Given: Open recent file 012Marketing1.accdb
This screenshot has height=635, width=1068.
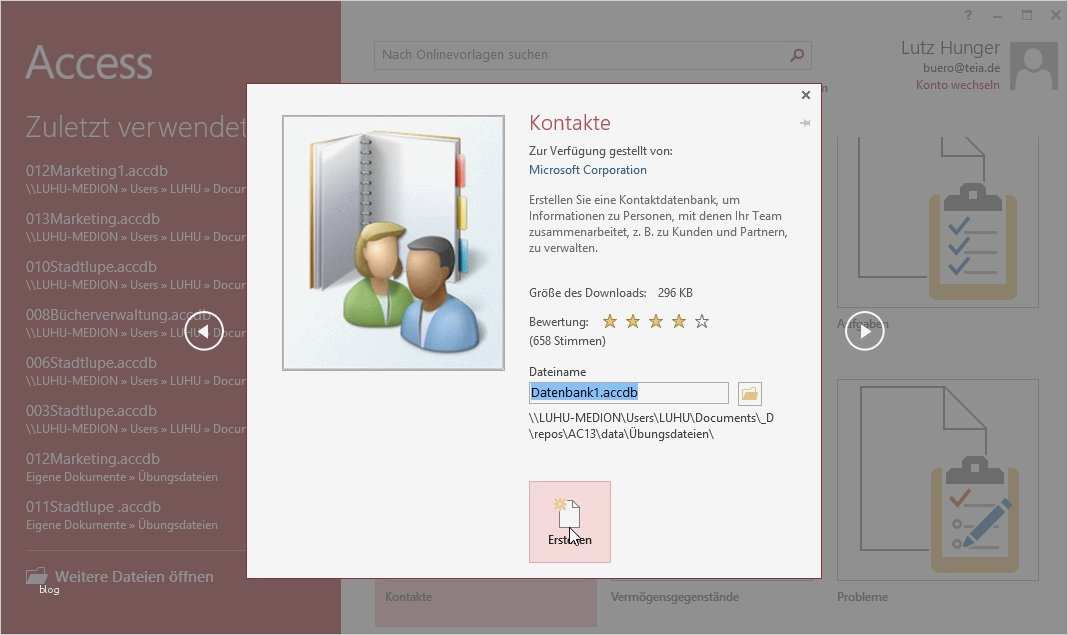Looking at the screenshot, I should pyautogui.click(x=136, y=179).
